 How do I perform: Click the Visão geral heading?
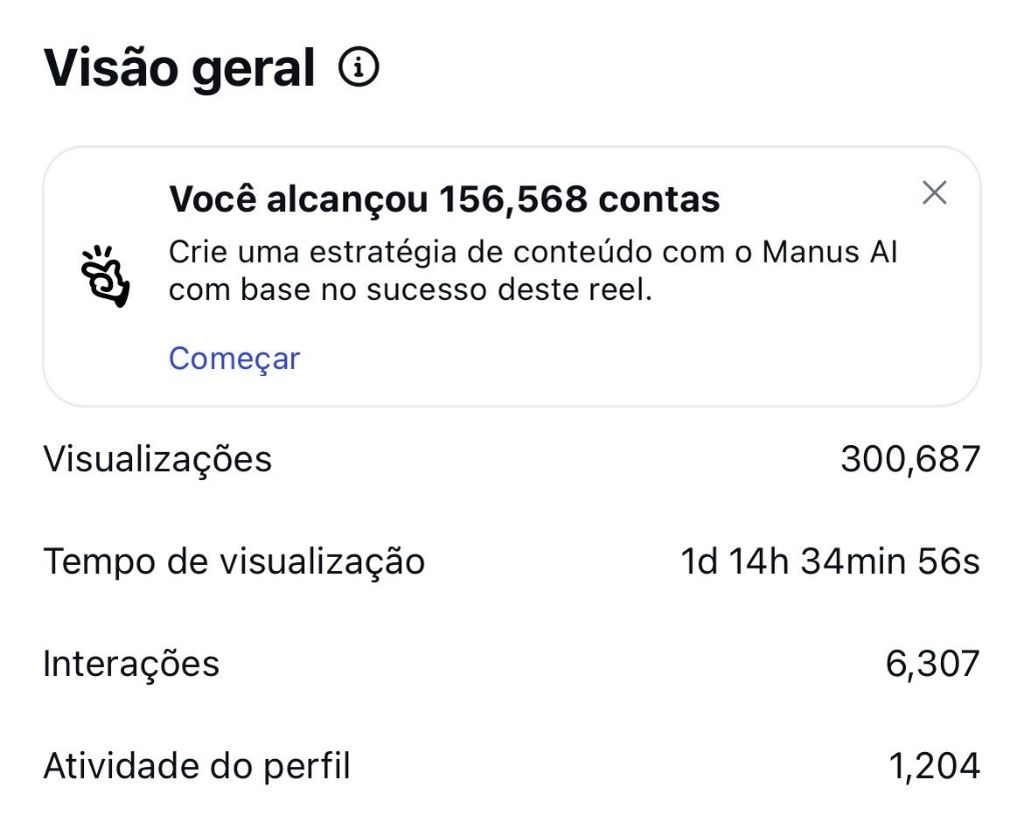coord(179,68)
